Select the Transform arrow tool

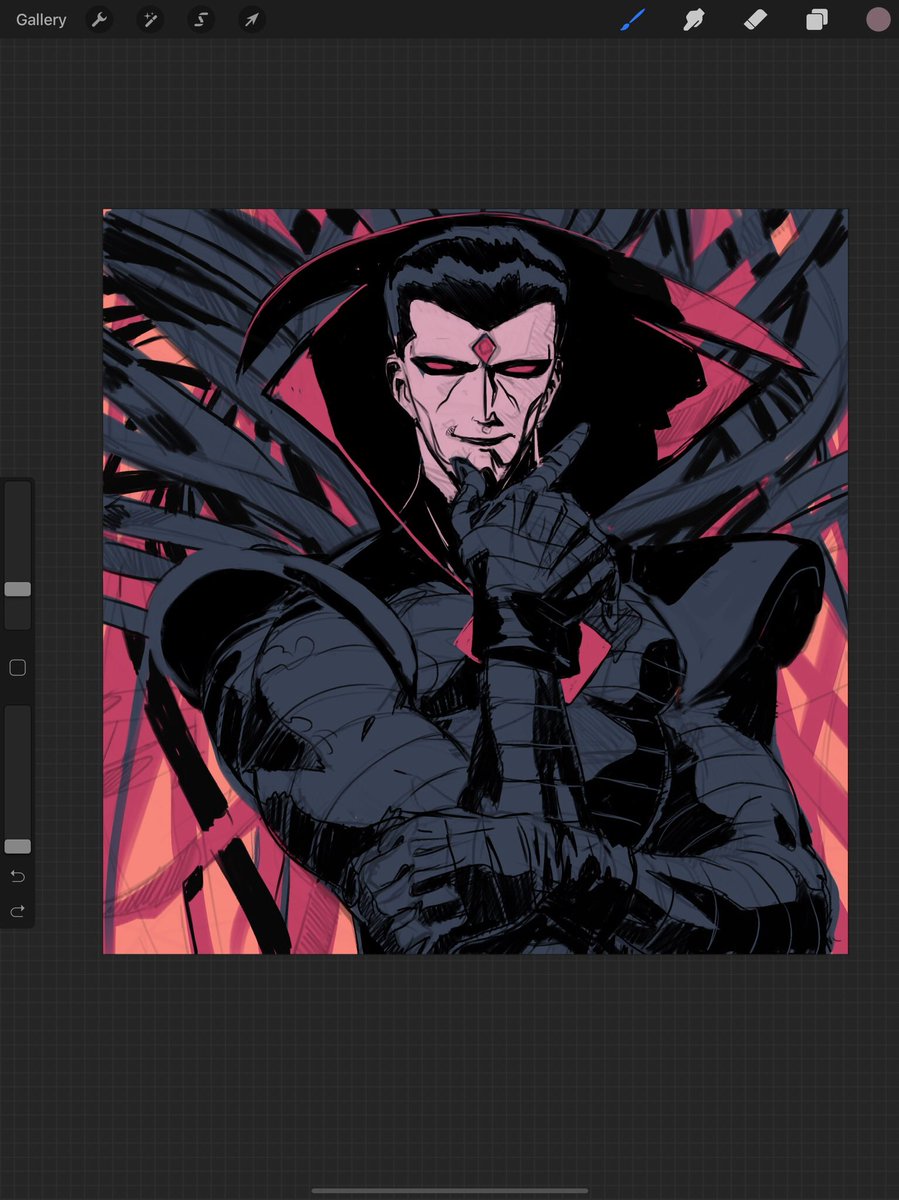pos(251,19)
